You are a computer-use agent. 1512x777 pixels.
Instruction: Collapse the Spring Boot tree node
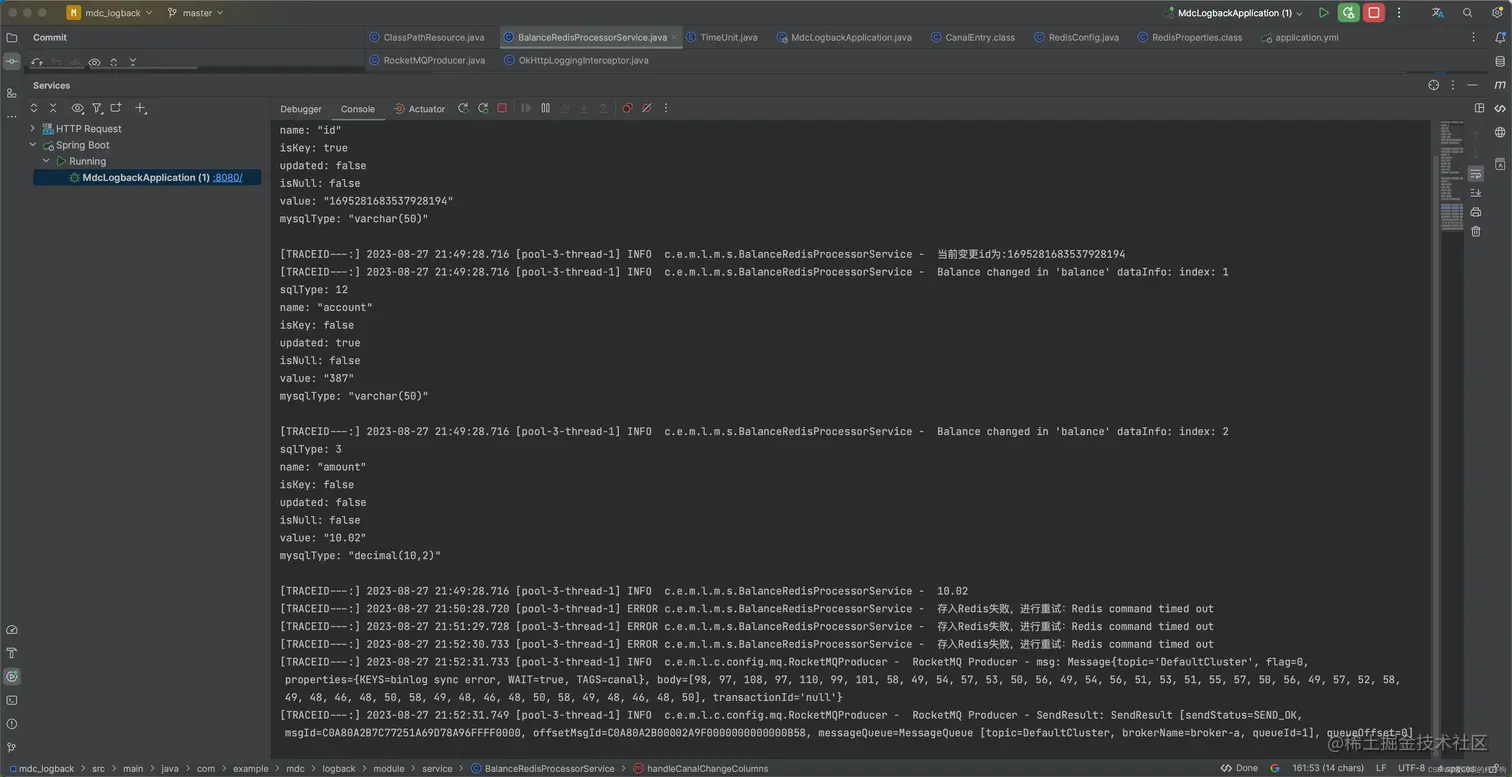33,145
